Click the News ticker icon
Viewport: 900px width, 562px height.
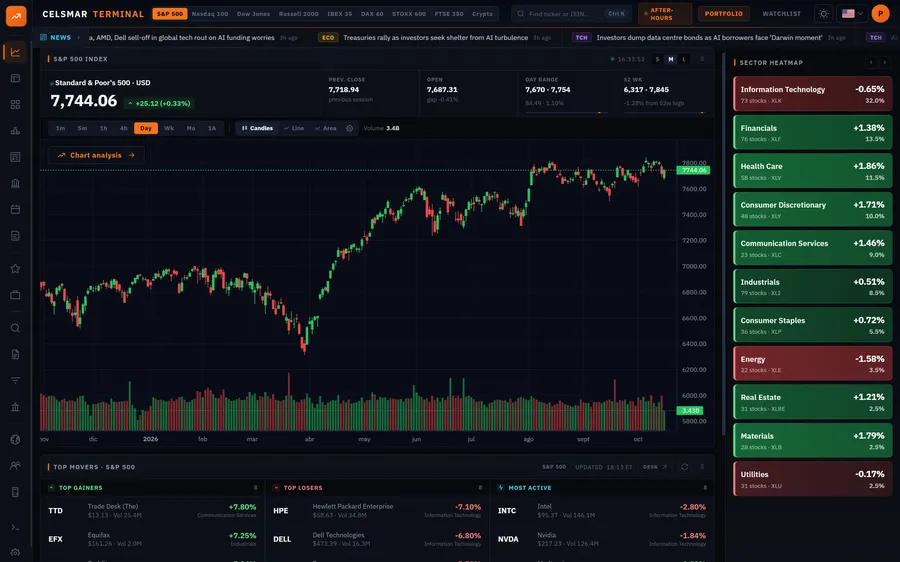pyautogui.click(x=44, y=37)
